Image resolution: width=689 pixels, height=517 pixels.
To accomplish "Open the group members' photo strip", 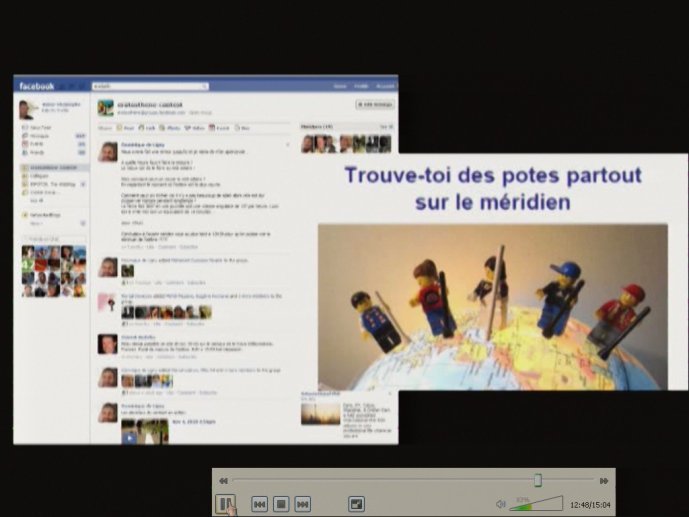I will [x=346, y=144].
